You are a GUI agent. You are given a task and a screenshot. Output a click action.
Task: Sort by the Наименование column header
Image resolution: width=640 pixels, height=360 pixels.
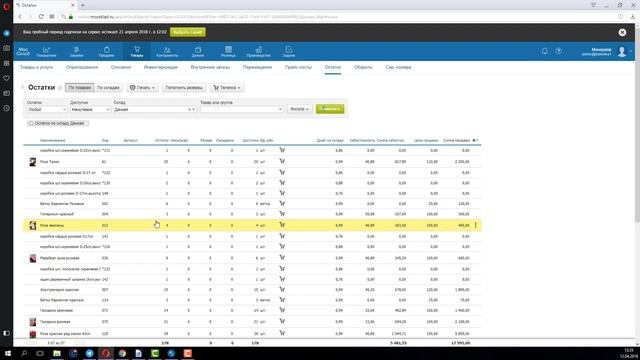[53, 140]
